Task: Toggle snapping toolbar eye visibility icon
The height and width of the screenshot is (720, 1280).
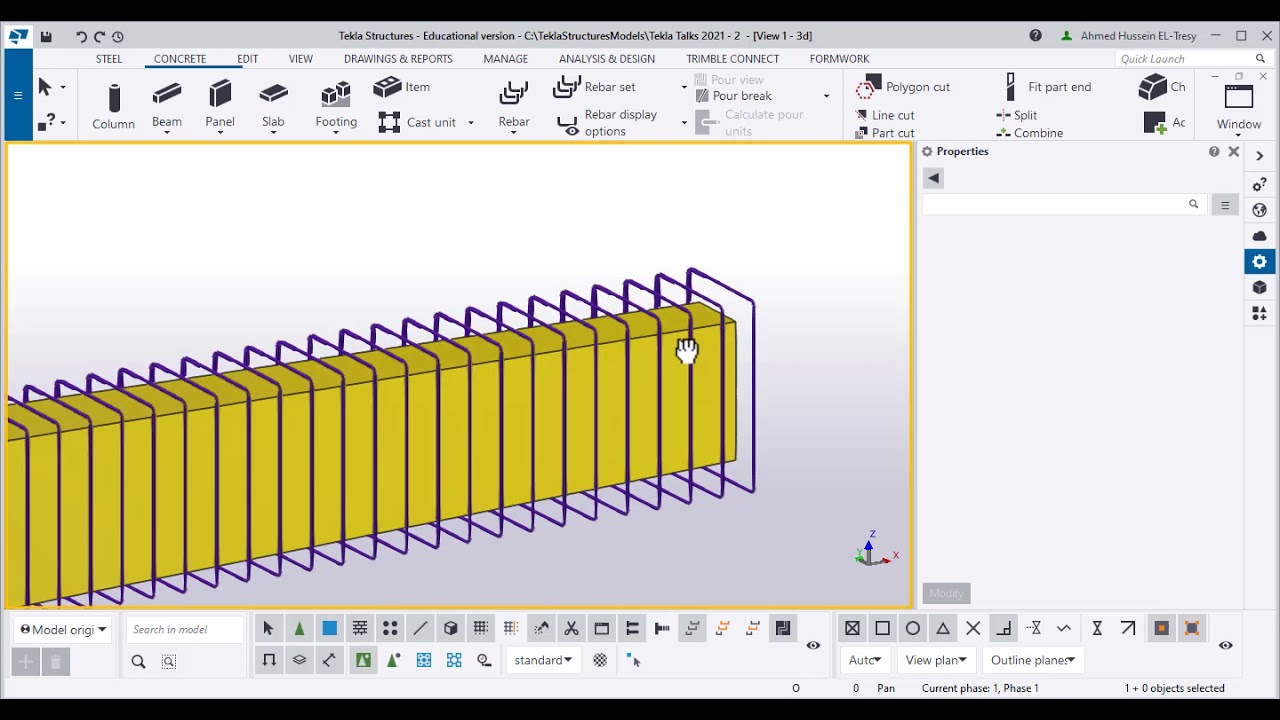Action: (1226, 645)
